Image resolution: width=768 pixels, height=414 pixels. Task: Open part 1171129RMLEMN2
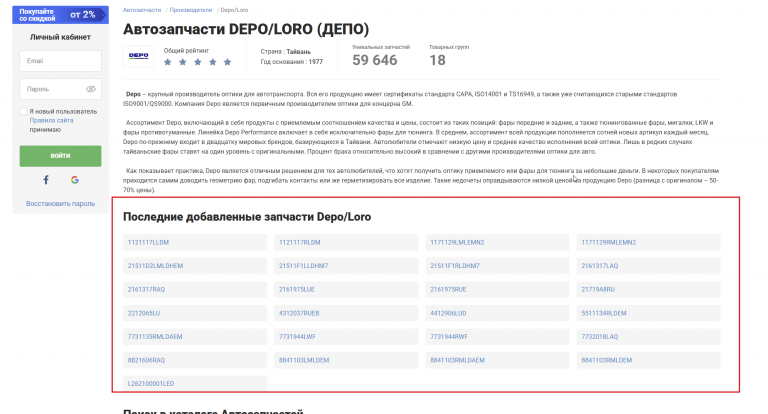648,243
